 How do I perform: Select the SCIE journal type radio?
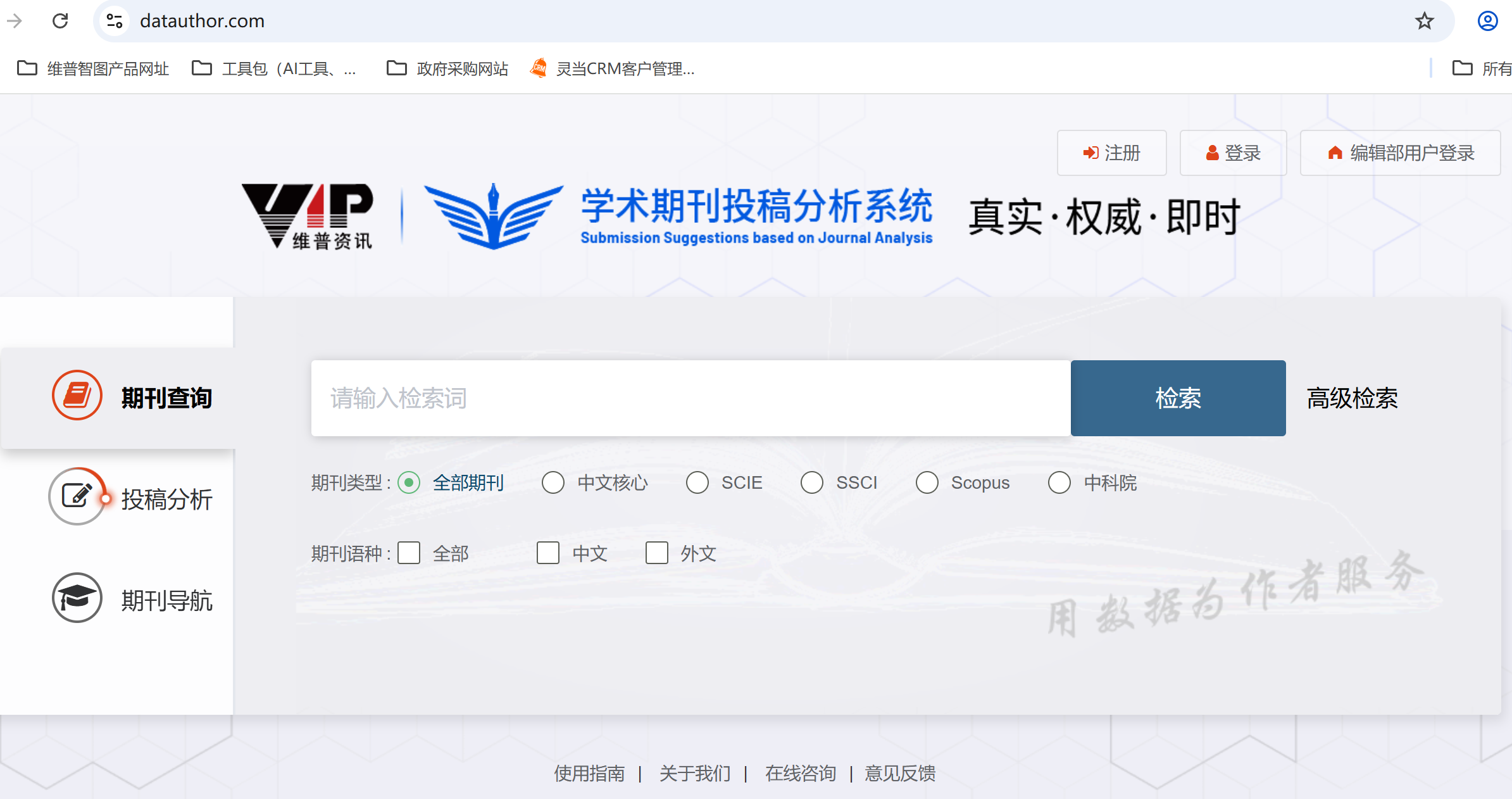(697, 482)
